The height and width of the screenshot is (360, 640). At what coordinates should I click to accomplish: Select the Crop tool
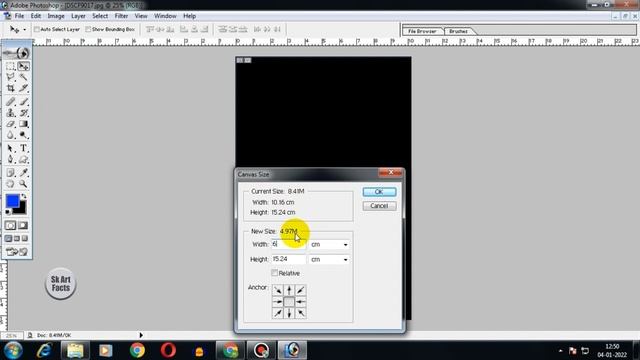11,88
